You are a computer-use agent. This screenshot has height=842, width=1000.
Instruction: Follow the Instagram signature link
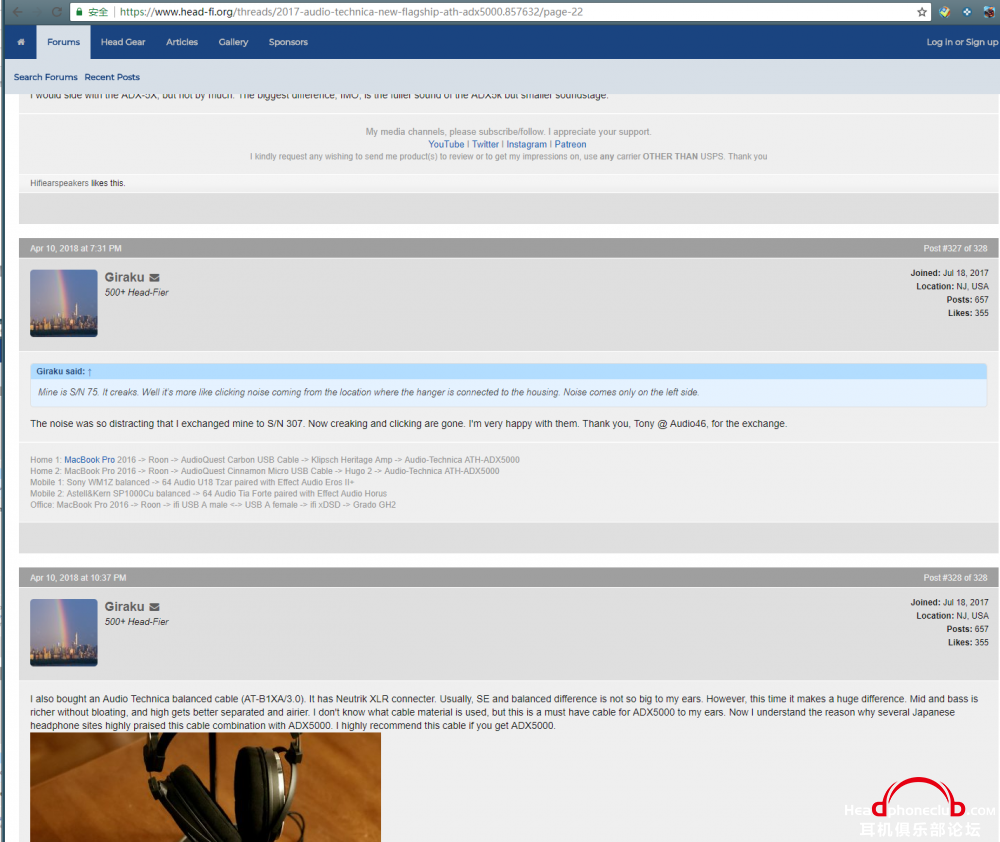click(527, 144)
